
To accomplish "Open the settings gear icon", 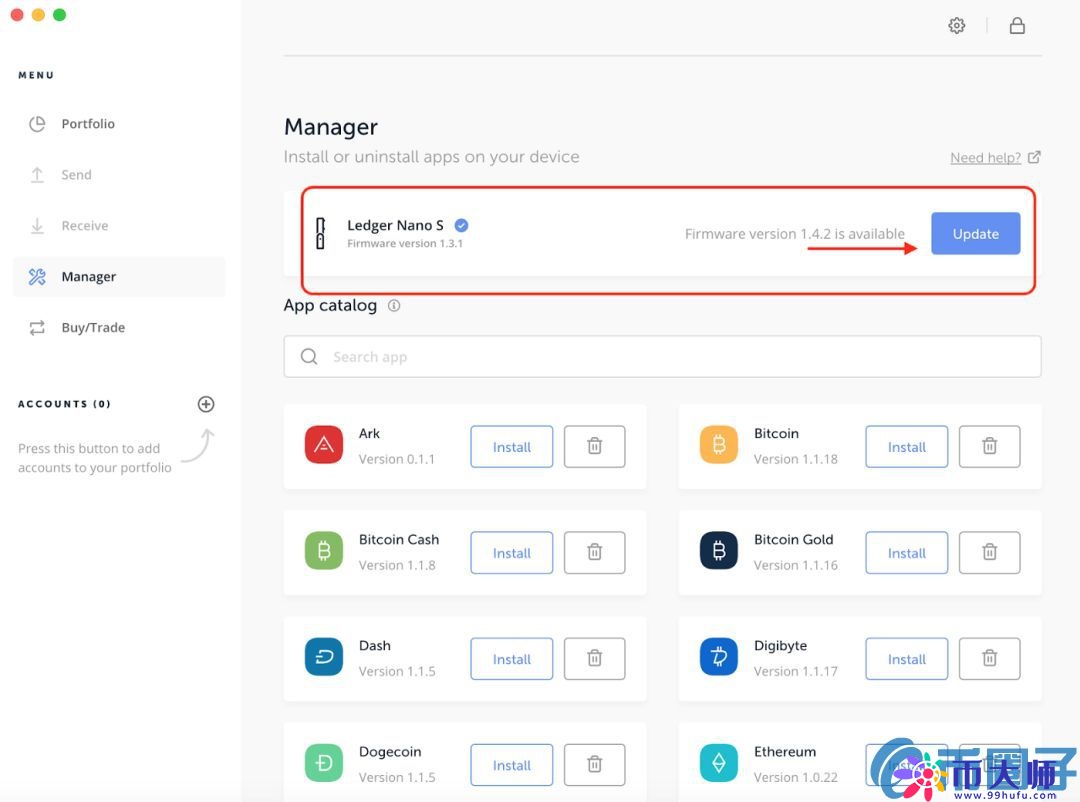I will [x=957, y=26].
